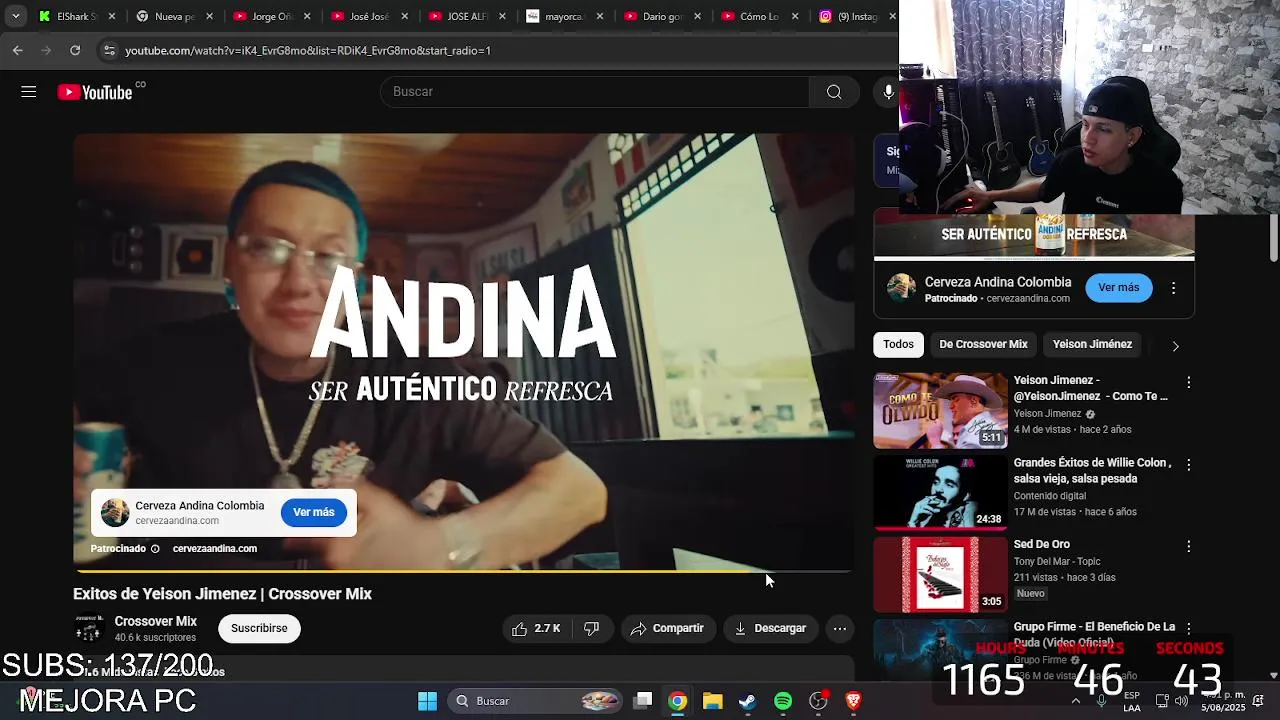Image resolution: width=1280 pixels, height=720 pixels.
Task: Subscribe to Crossover Mix channel
Action: (x=259, y=628)
